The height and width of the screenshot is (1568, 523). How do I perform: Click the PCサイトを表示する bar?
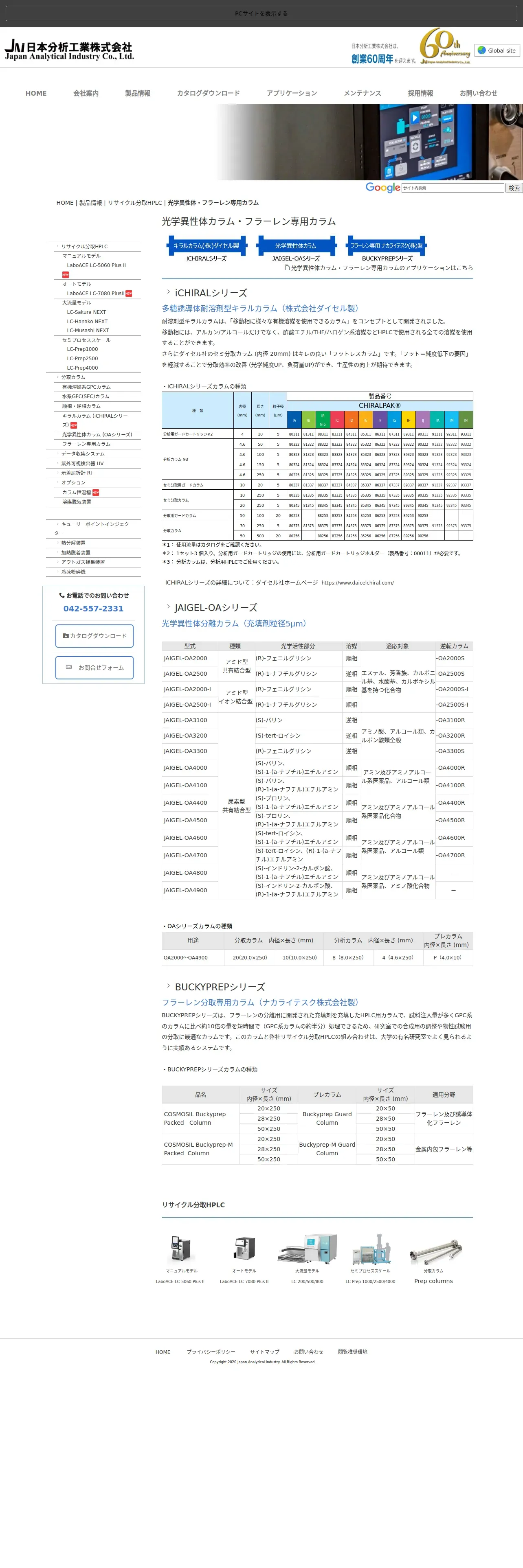(x=261, y=13)
